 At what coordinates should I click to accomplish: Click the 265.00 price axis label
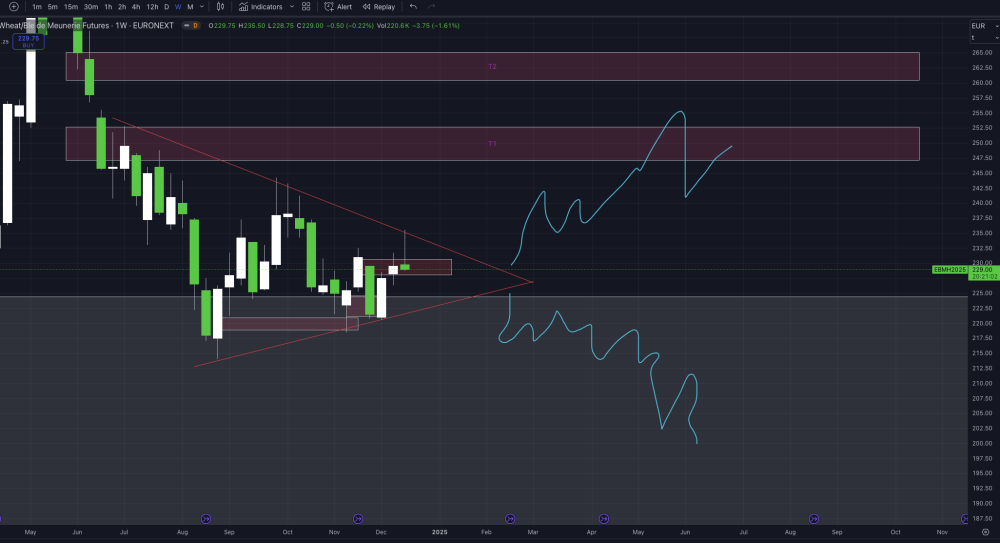[982, 52]
